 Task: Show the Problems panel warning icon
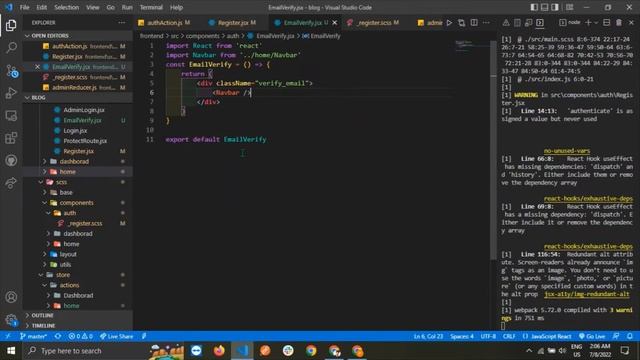[x=506, y=23]
